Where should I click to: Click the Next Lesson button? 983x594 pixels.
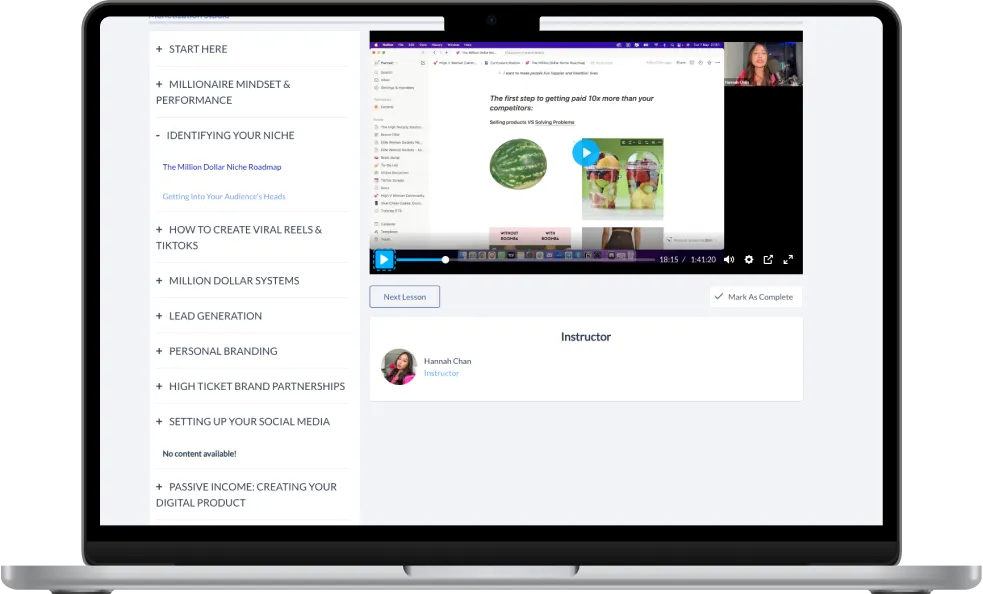404,297
